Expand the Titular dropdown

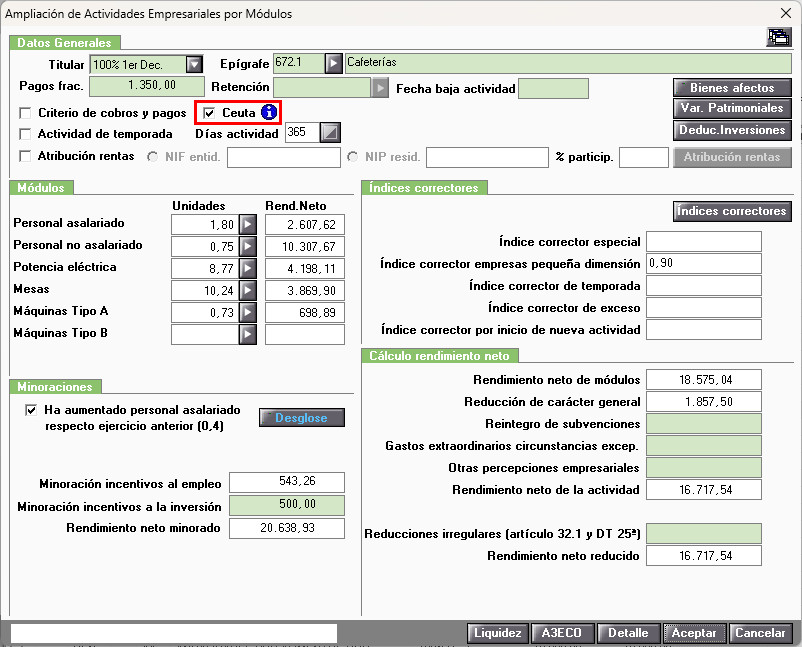tap(194, 64)
